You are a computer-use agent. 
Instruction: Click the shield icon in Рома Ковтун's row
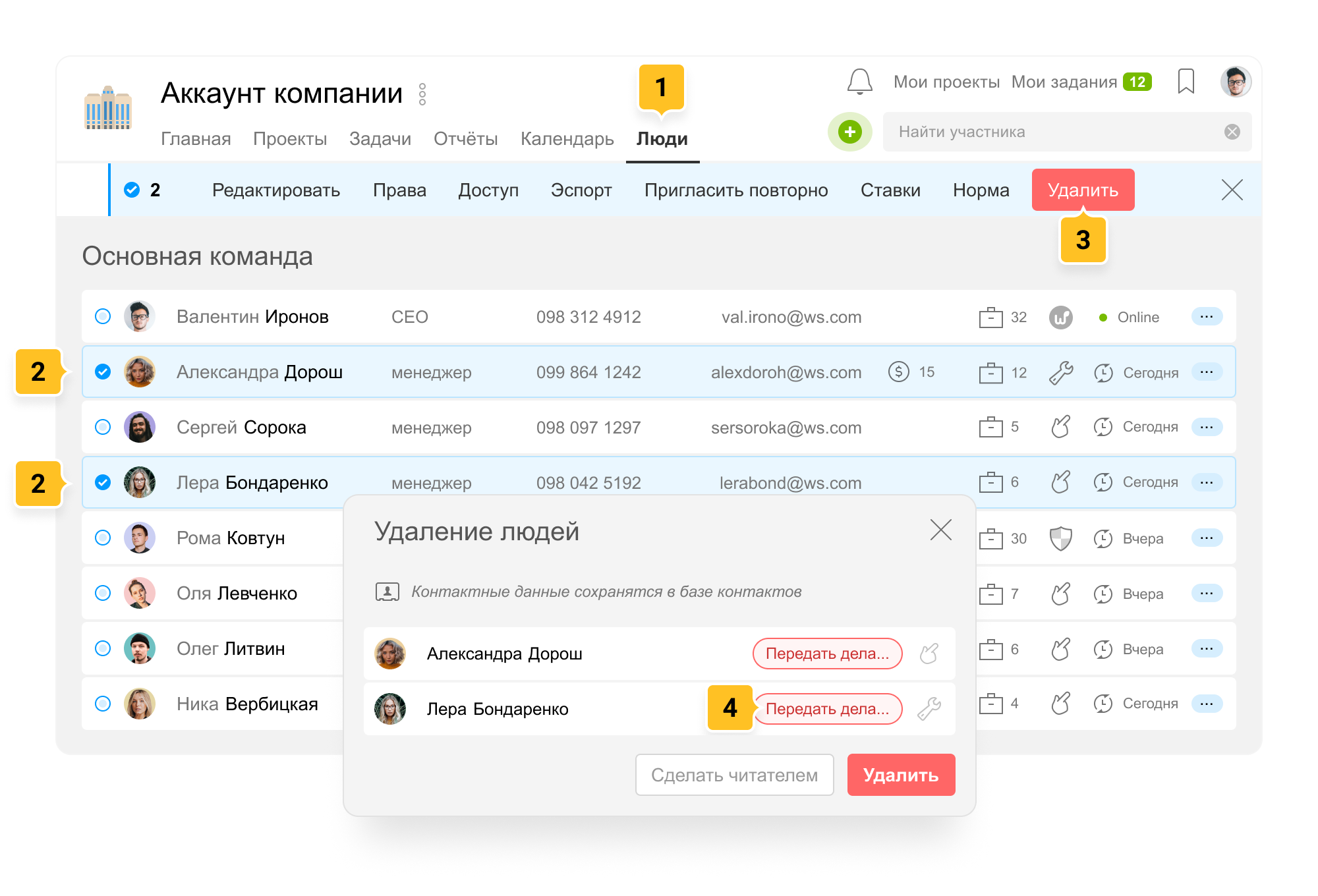click(1060, 538)
